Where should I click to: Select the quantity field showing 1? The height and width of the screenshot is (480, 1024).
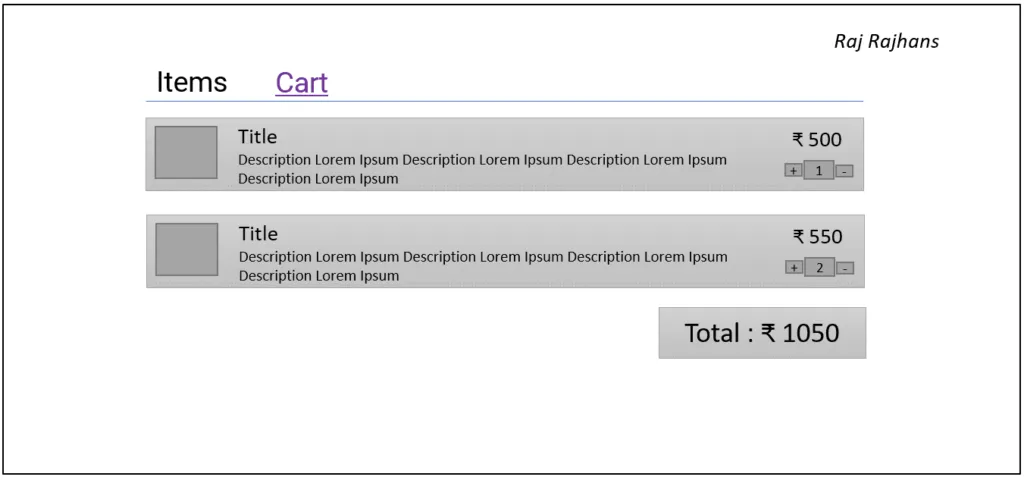(818, 171)
